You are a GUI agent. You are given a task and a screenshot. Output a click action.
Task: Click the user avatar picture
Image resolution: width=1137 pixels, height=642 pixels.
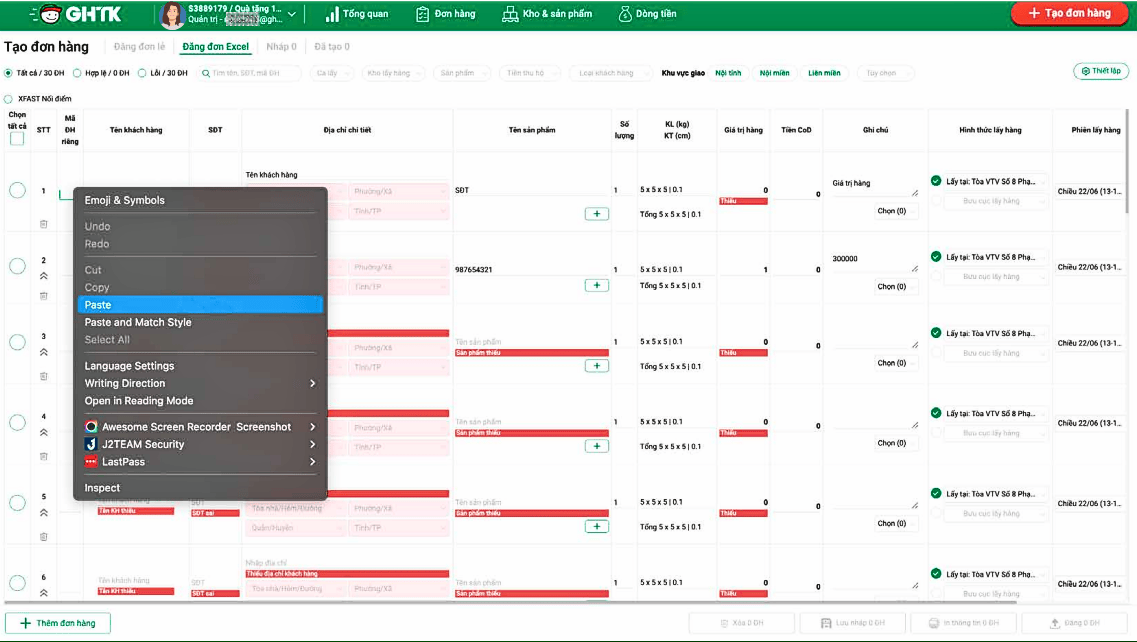[172, 15]
